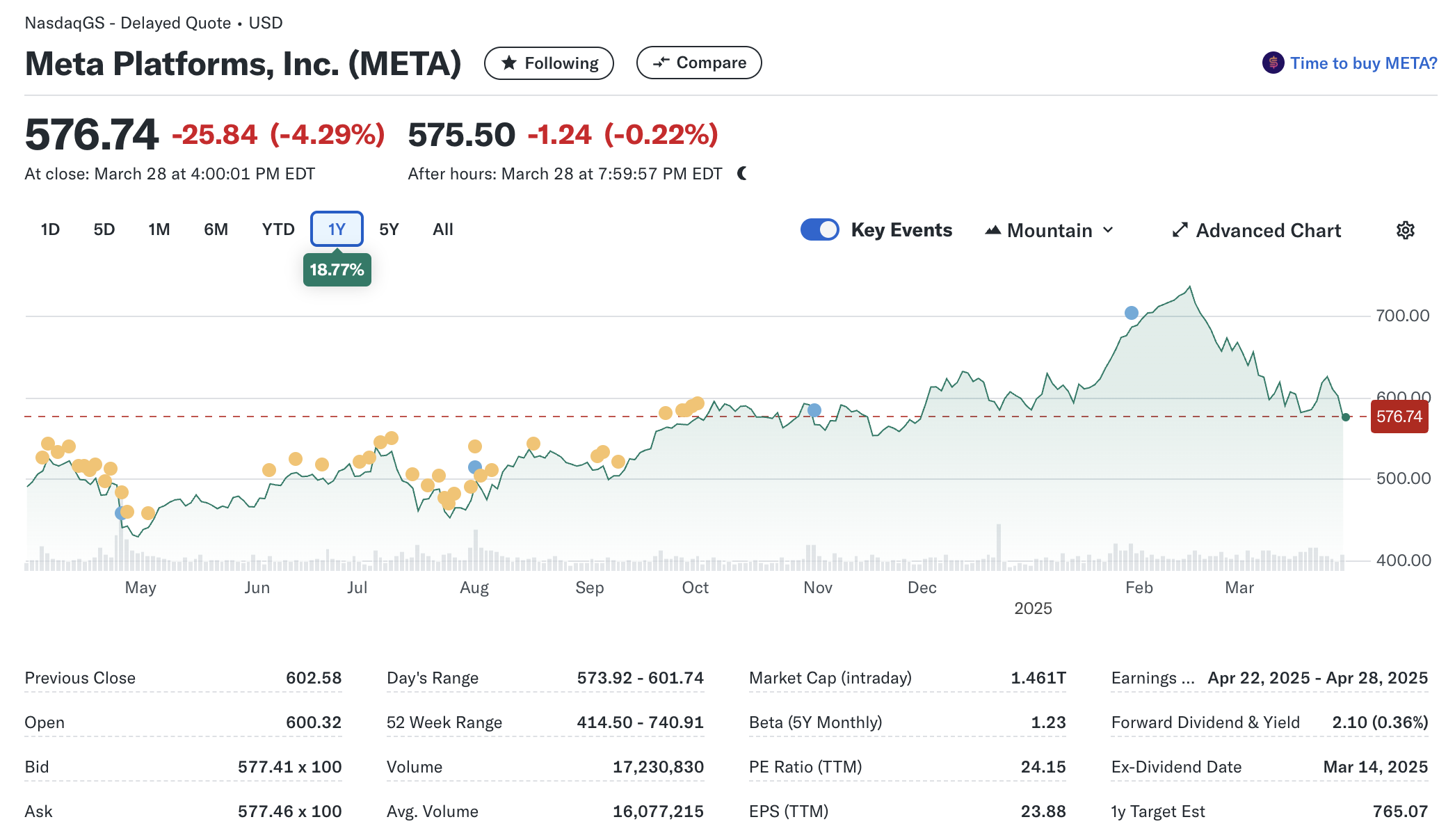The width and height of the screenshot is (1455, 840).
Task: Open chart settings gear icon
Action: click(1405, 230)
